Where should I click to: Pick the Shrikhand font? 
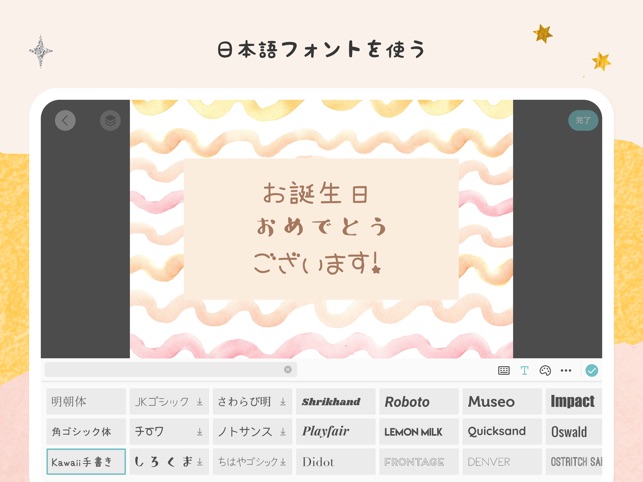[335, 402]
